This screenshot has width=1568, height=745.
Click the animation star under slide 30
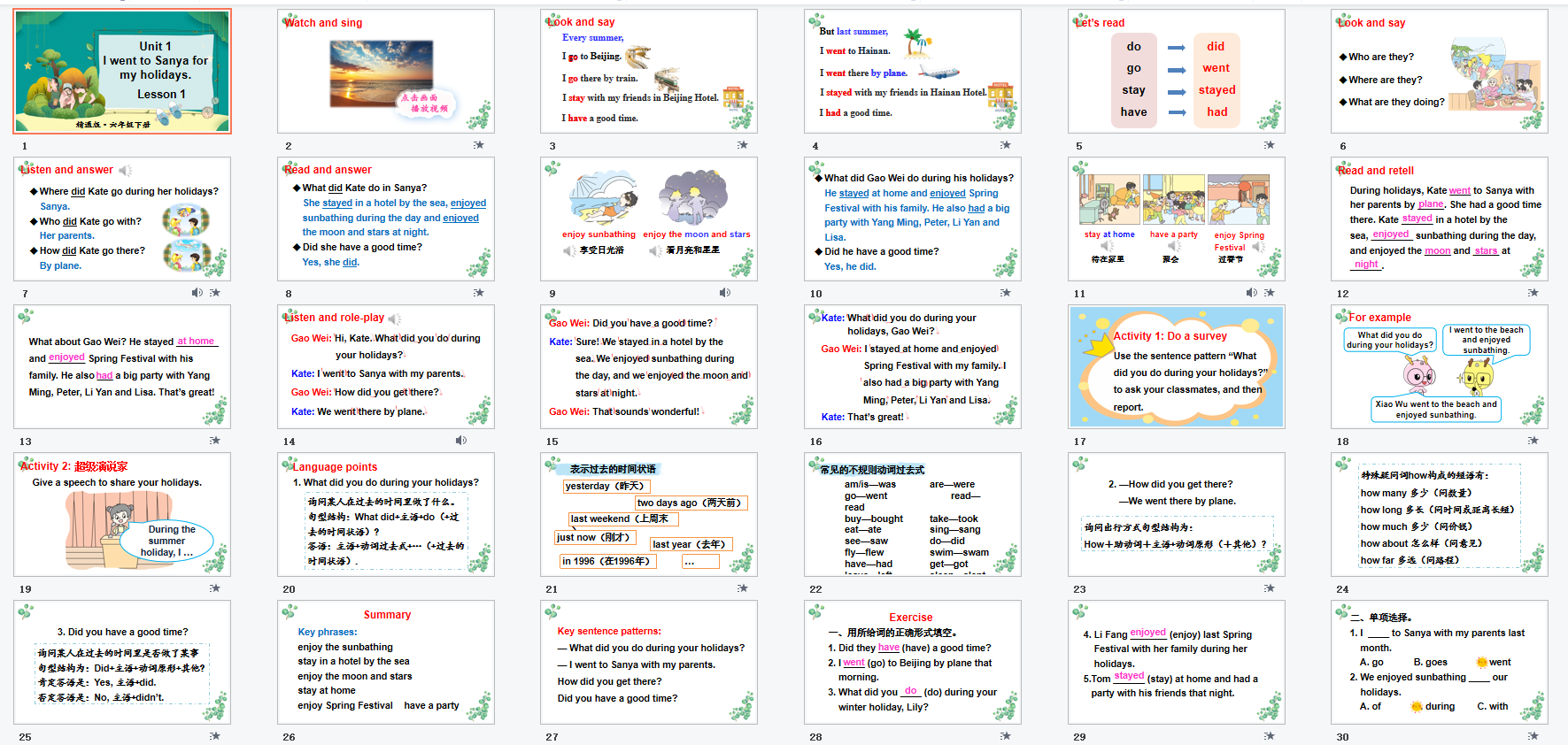pyautogui.click(x=1532, y=735)
